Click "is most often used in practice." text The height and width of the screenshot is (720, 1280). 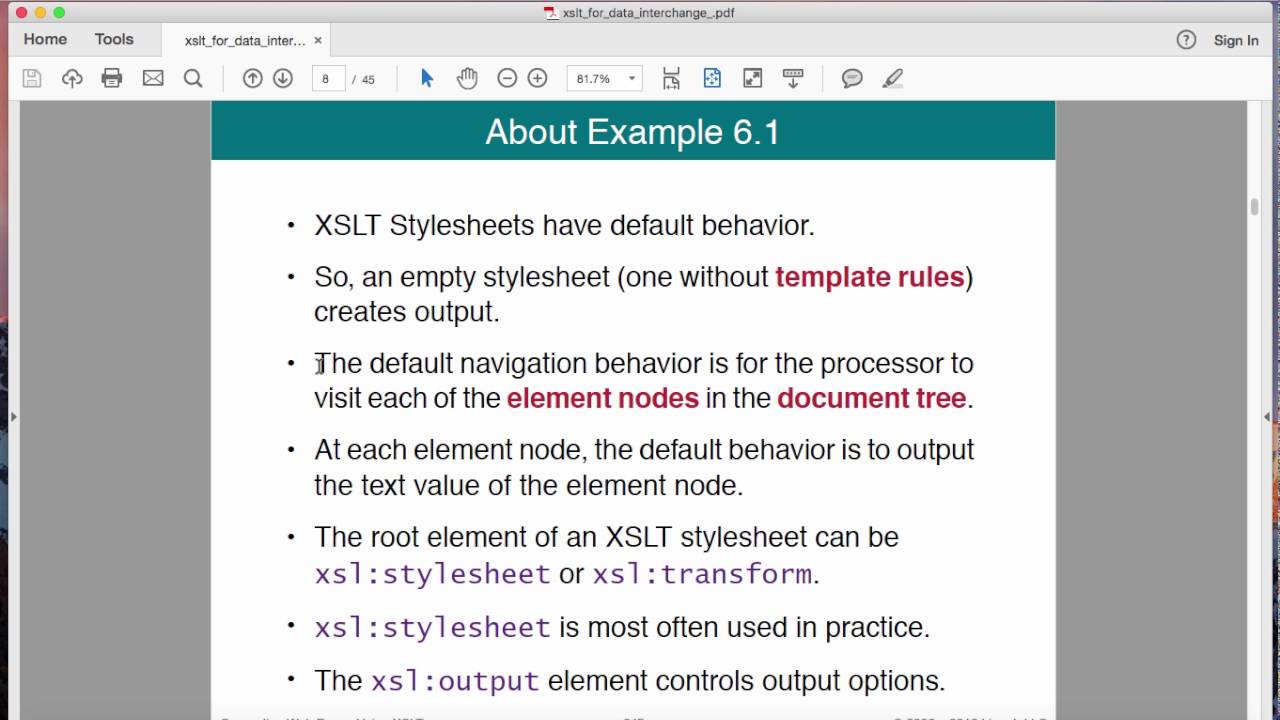point(745,627)
